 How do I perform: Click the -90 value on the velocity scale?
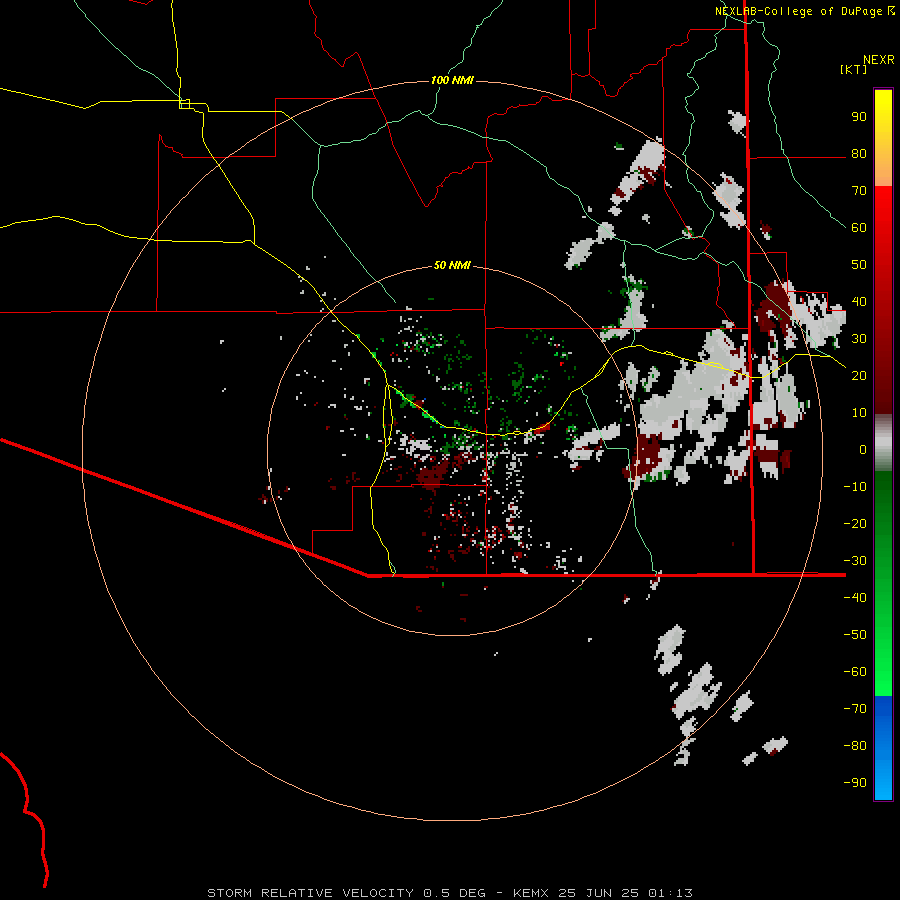[x=855, y=782]
